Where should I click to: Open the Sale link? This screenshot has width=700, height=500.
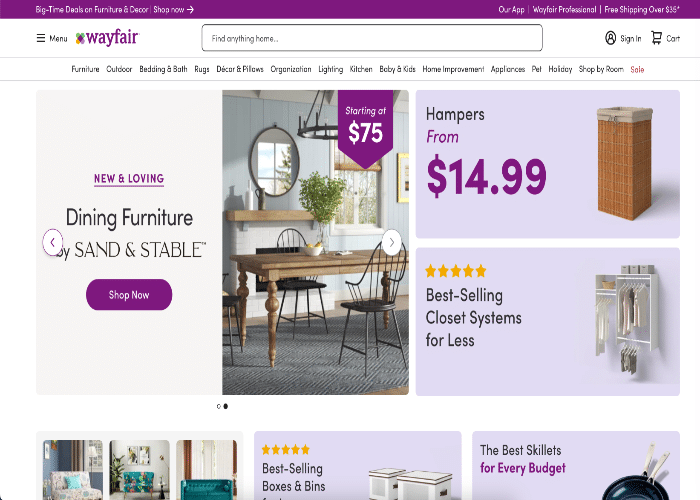pyautogui.click(x=637, y=70)
